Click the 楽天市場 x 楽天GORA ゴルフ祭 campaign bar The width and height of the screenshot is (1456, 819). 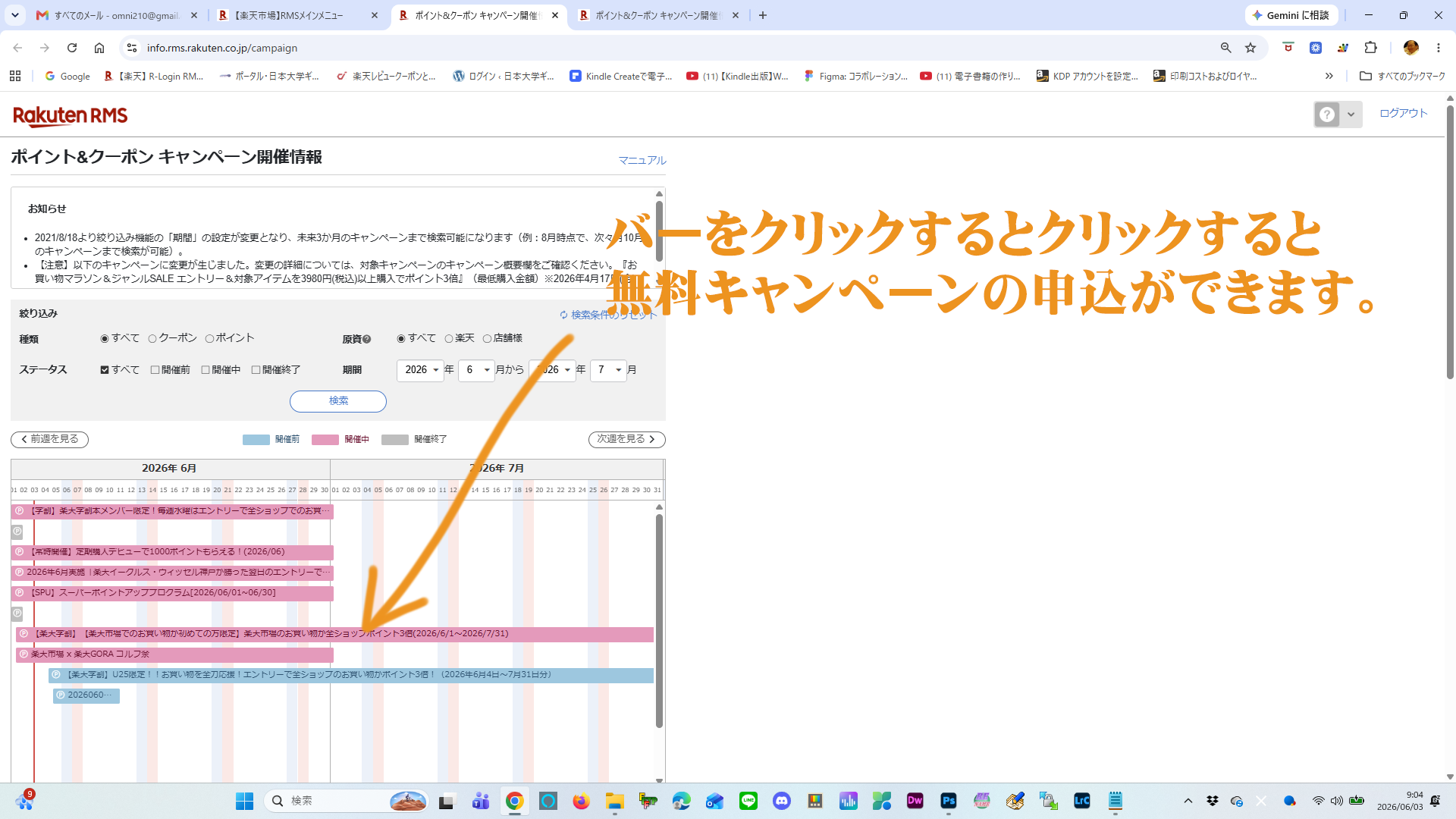pyautogui.click(x=174, y=654)
